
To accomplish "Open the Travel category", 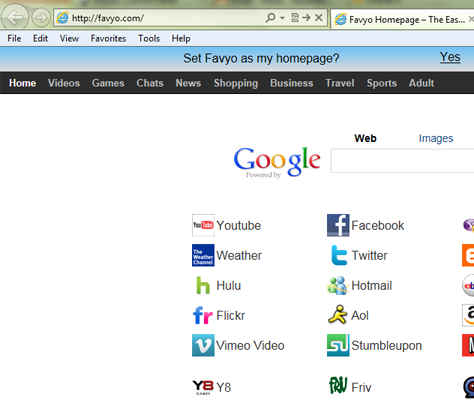I will 340,83.
